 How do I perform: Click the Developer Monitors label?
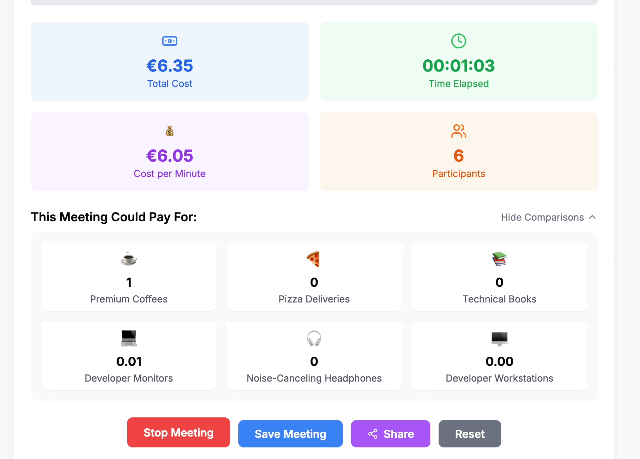pyautogui.click(x=129, y=378)
